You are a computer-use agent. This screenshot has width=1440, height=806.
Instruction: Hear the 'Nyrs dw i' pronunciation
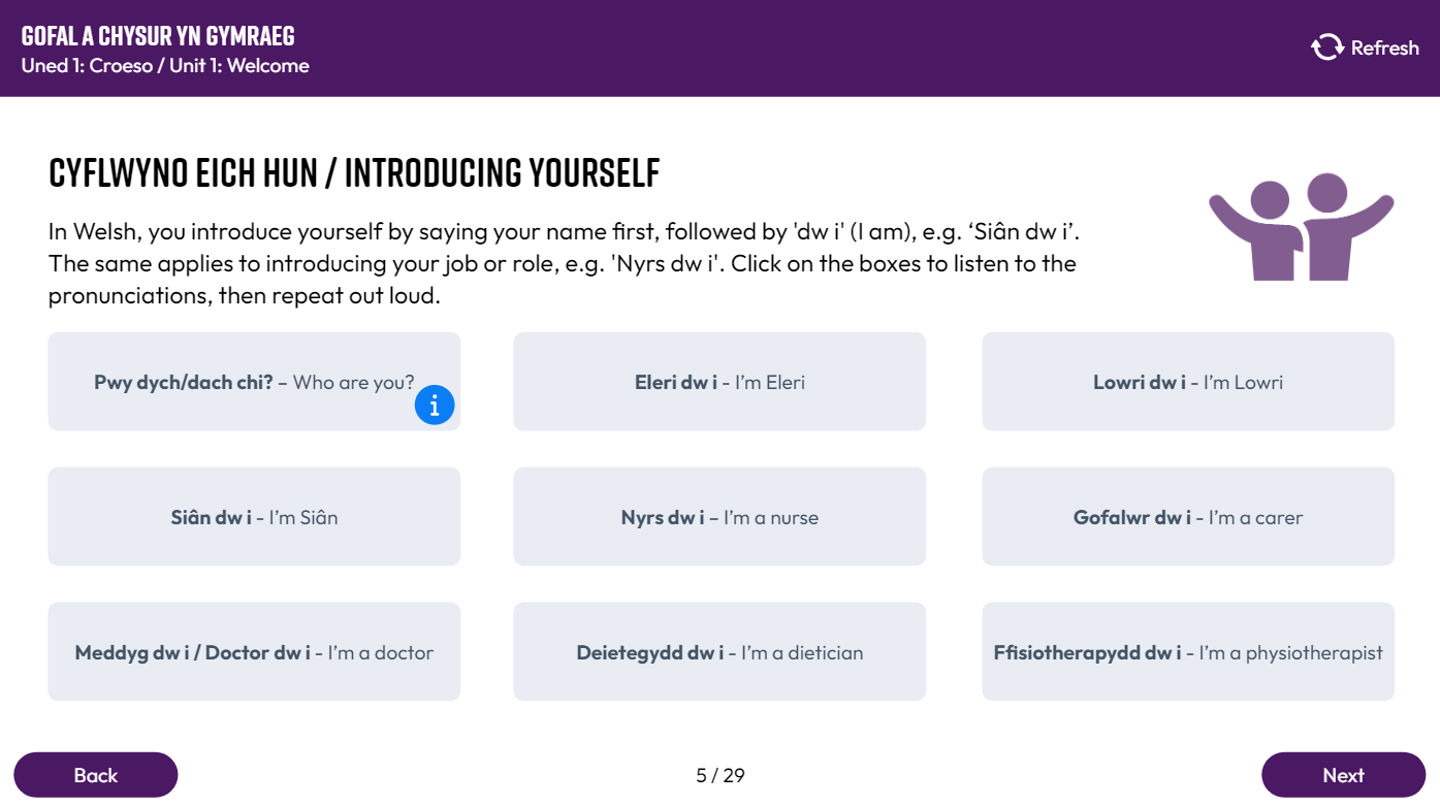(719, 517)
